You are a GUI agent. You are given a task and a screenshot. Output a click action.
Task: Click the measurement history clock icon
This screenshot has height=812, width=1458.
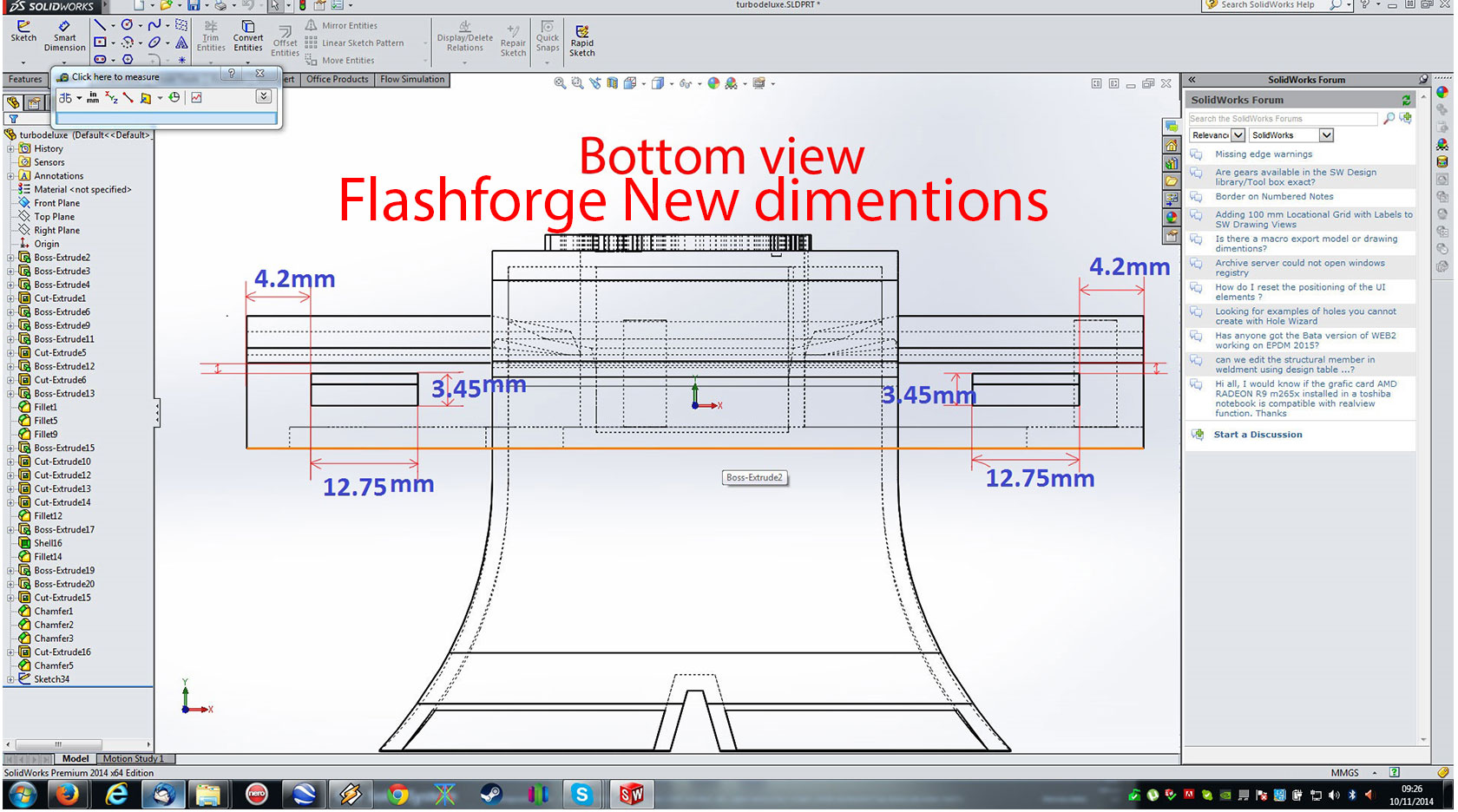point(174,98)
